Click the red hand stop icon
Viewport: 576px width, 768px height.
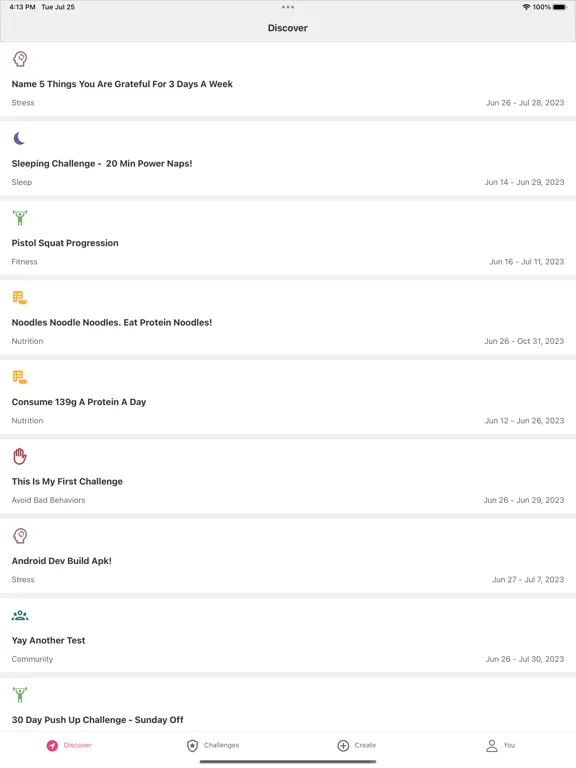tap(20, 456)
